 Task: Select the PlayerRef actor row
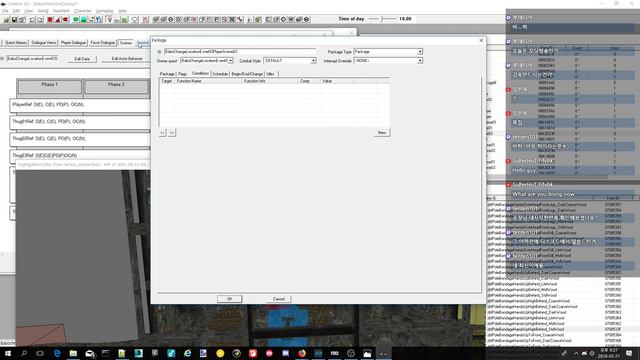pyautogui.click(x=80, y=105)
